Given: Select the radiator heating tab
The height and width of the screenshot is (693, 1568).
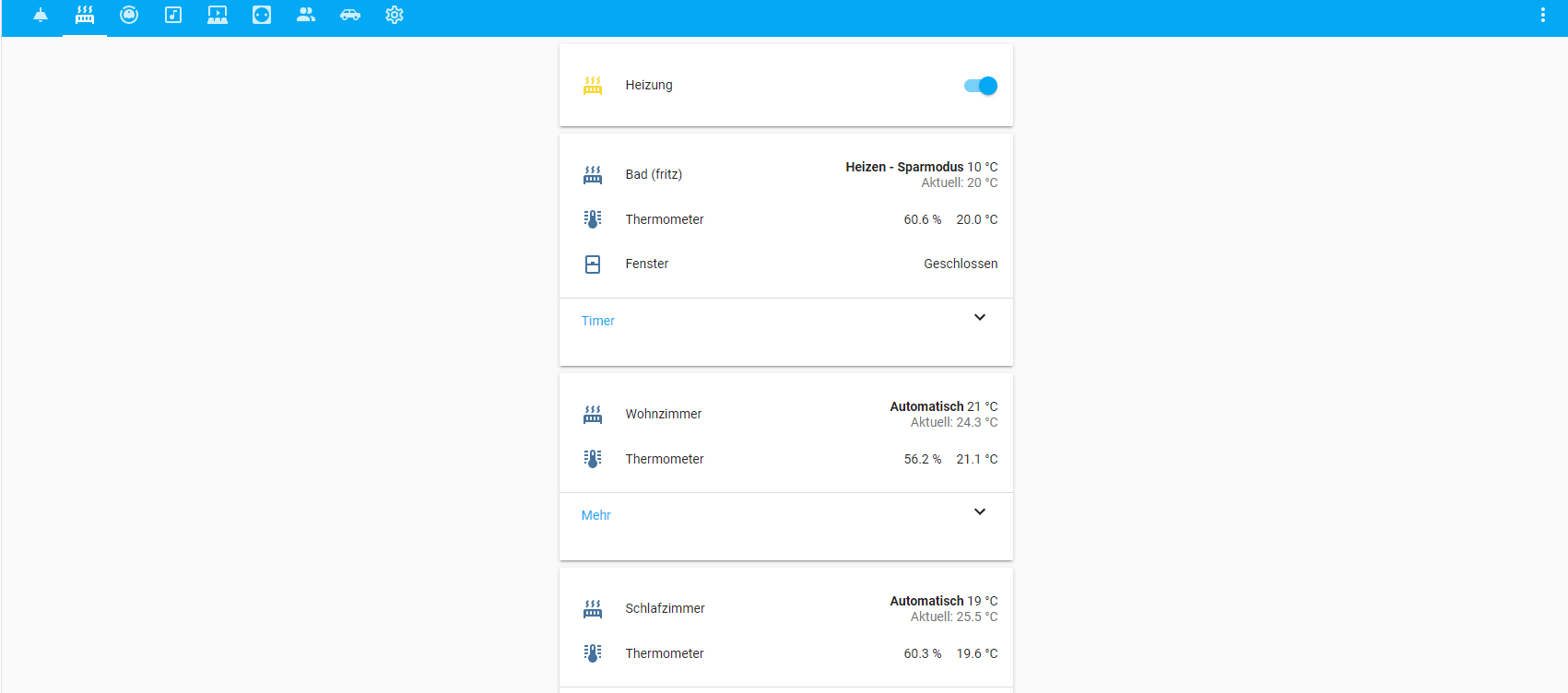Looking at the screenshot, I should pyautogui.click(x=85, y=15).
